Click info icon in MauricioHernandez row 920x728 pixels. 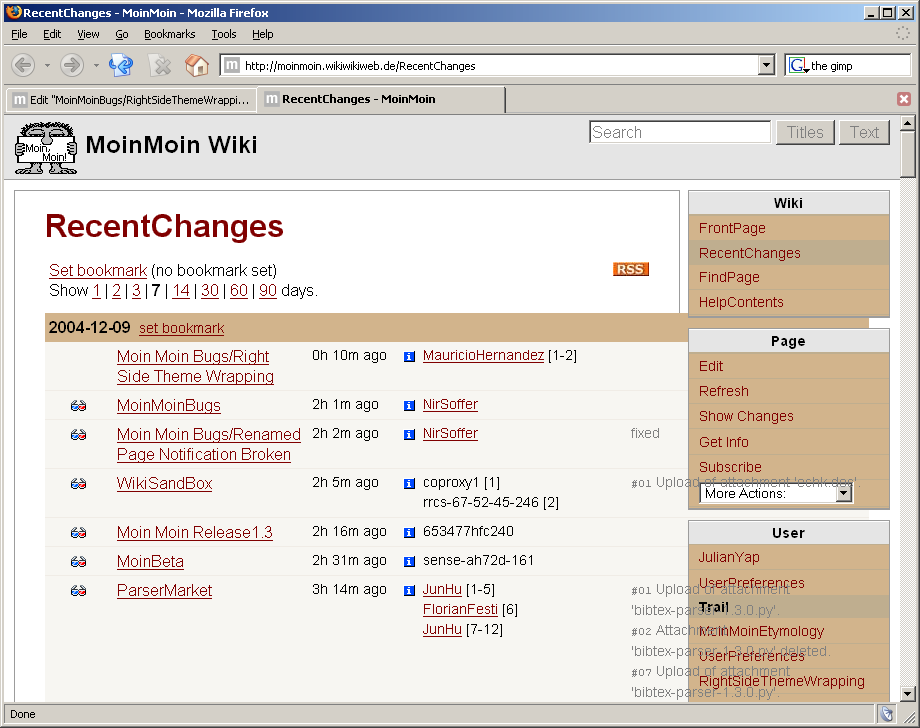coord(410,357)
